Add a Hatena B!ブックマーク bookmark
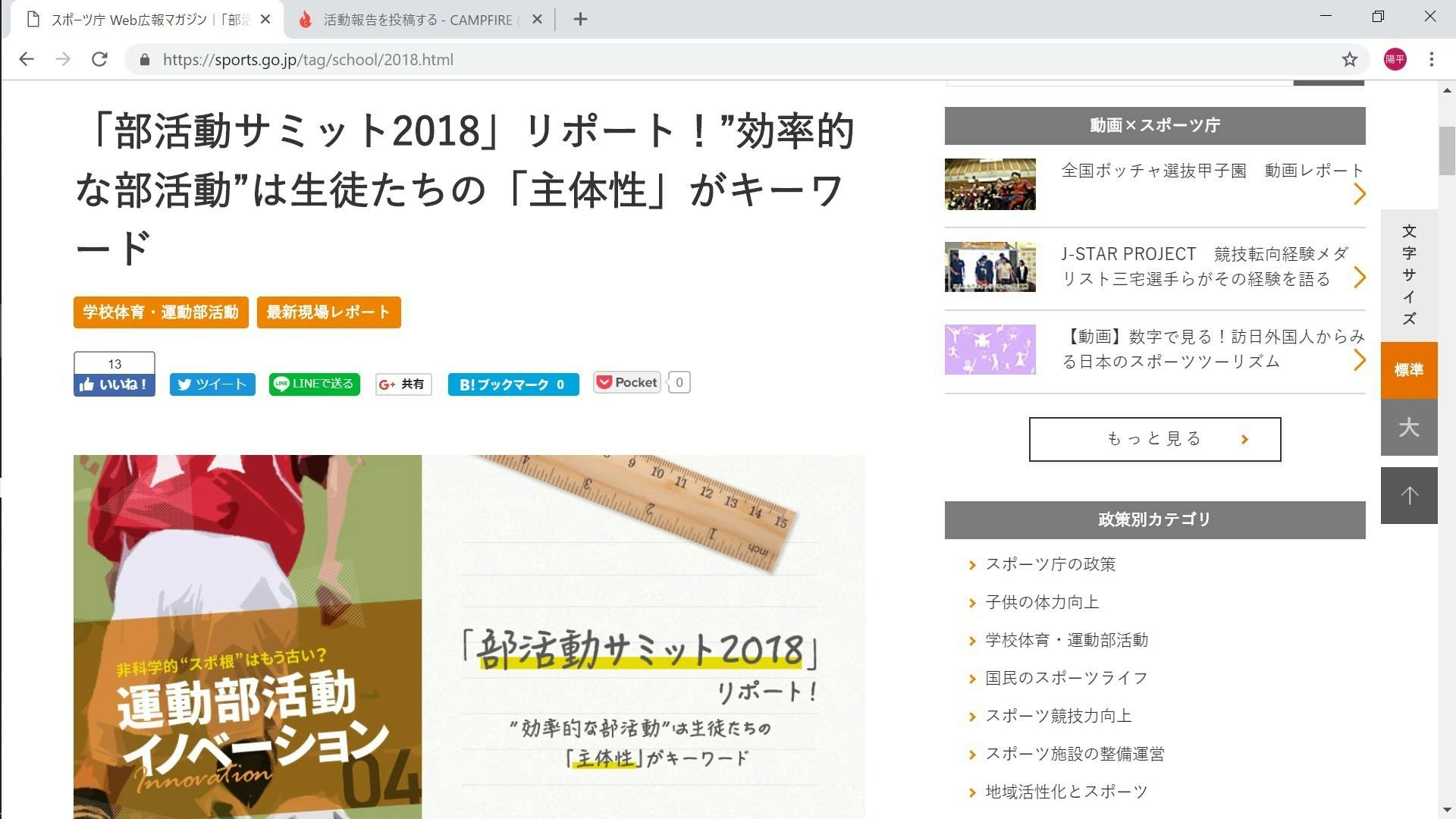Screen dimensions: 1456x819 [513, 384]
